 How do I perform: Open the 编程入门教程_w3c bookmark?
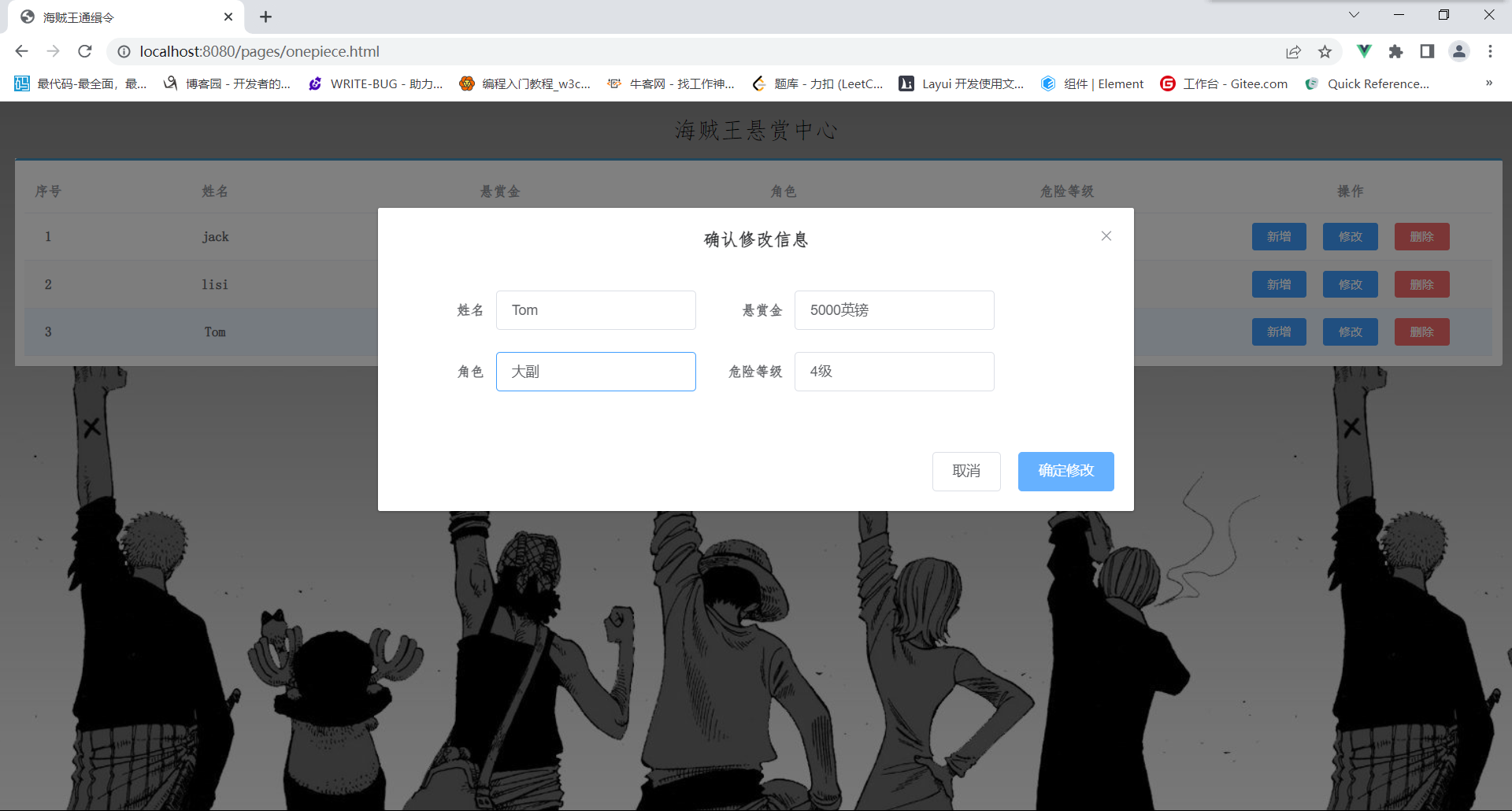point(524,83)
